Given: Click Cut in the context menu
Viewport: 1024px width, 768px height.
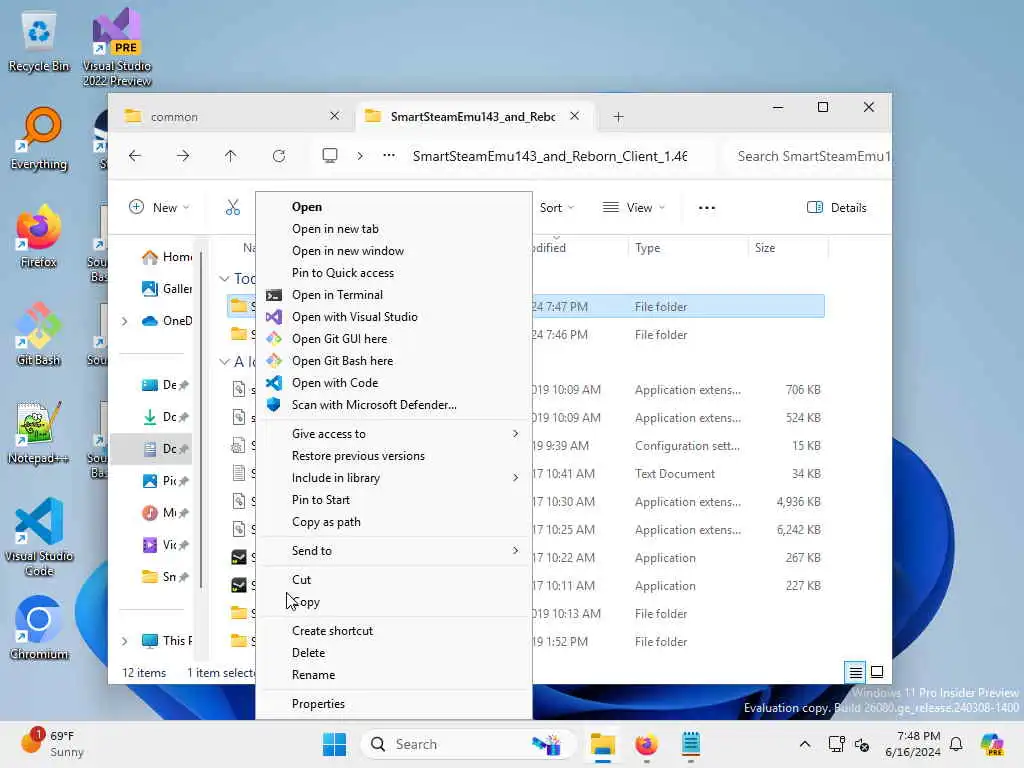Looking at the screenshot, I should coord(394,580).
